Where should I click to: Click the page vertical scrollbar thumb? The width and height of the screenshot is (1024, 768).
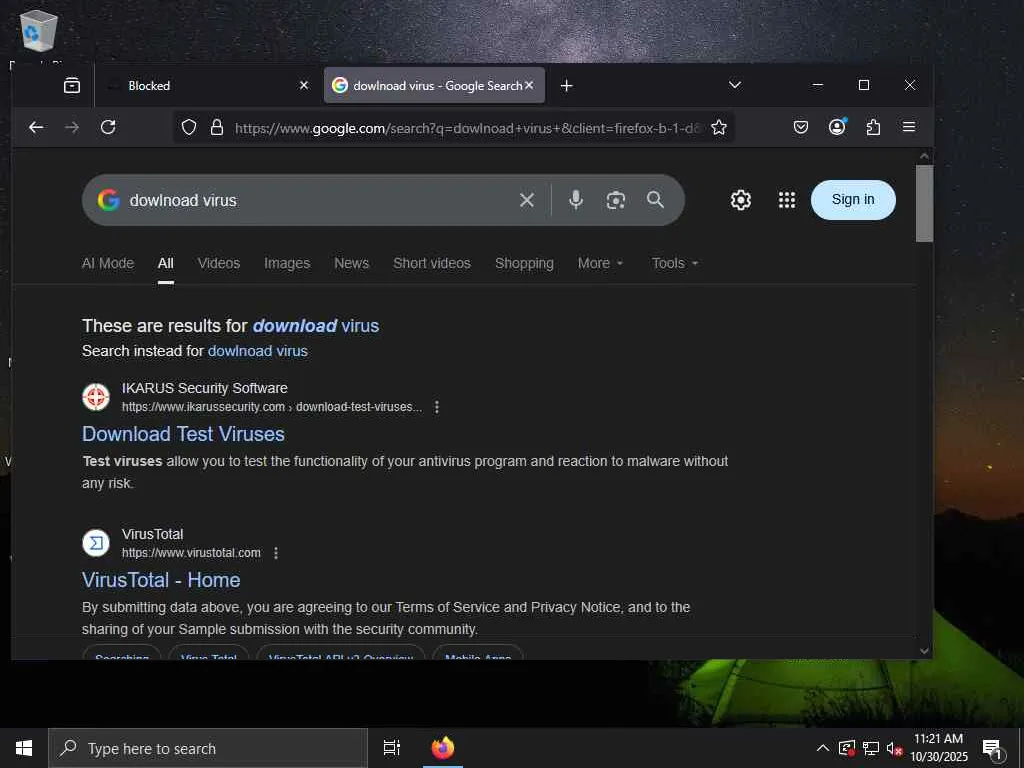pyautogui.click(x=924, y=203)
